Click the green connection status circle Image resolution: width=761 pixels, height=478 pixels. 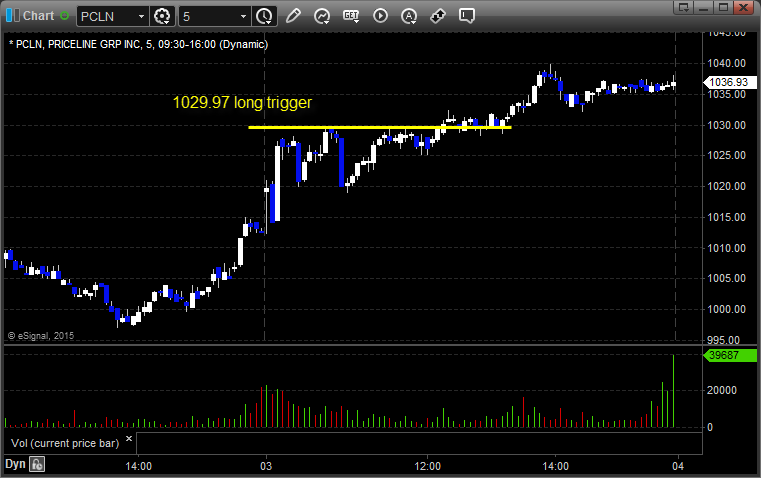point(64,16)
